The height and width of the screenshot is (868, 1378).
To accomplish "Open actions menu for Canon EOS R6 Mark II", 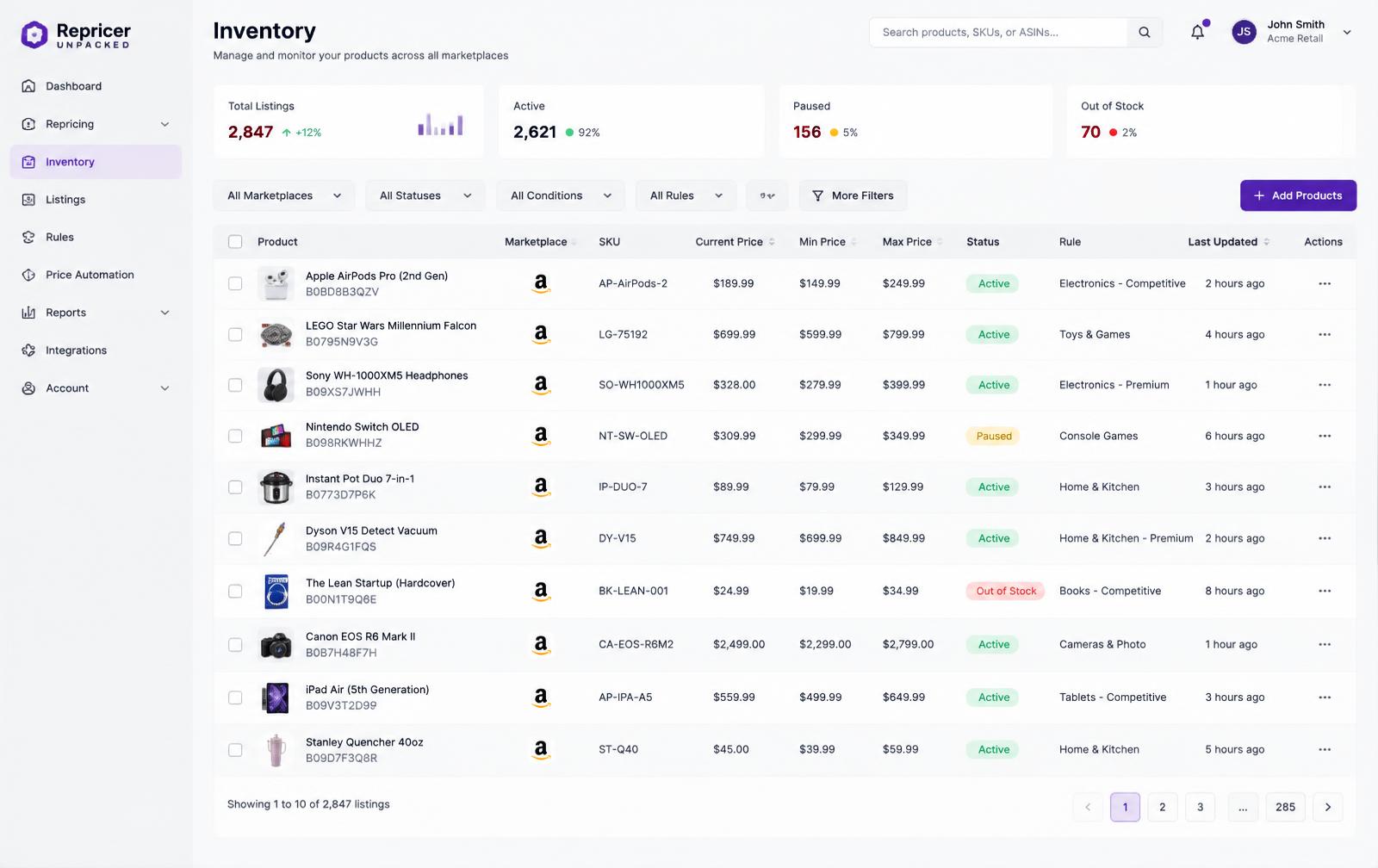I will 1325,644.
